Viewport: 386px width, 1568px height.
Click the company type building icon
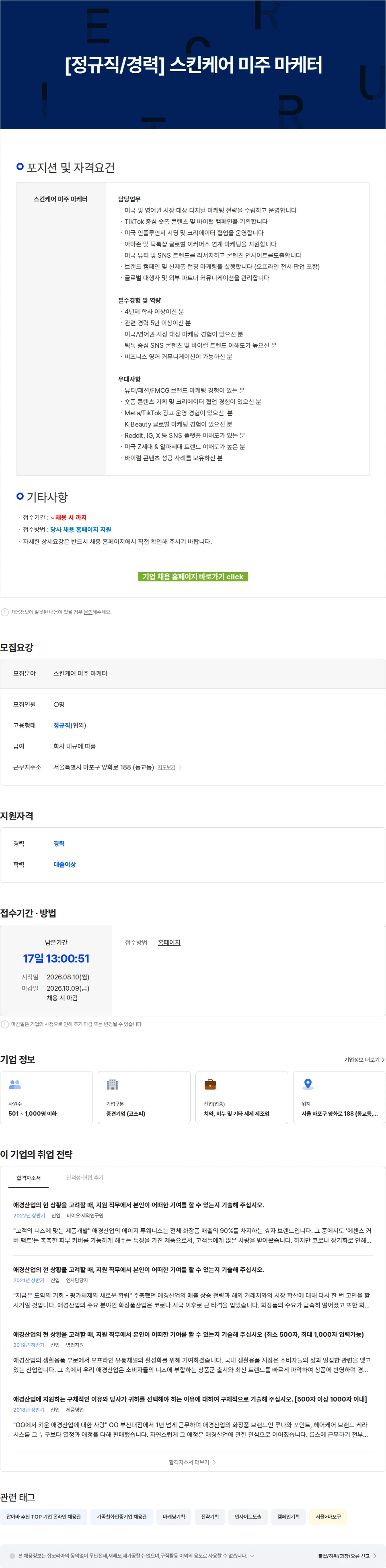(113, 1084)
